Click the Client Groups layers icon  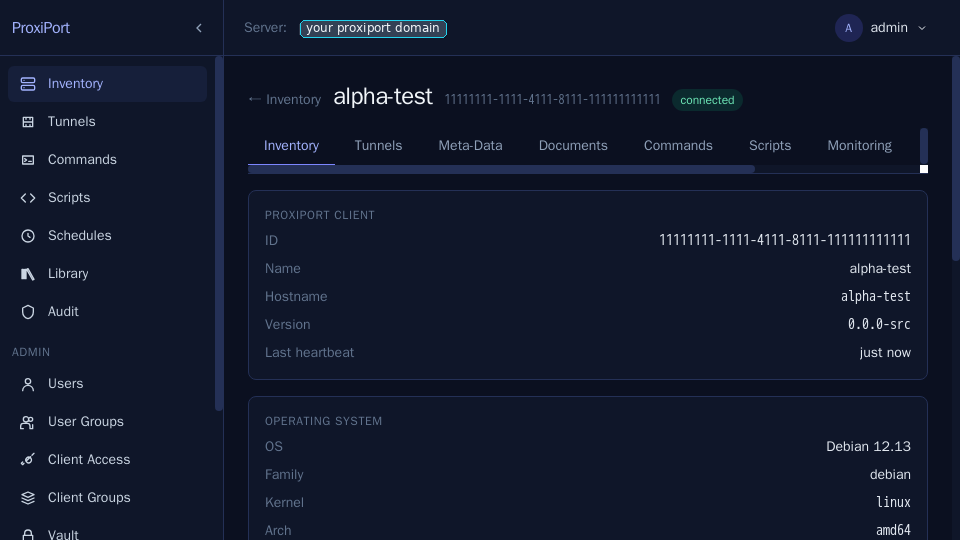(x=28, y=498)
